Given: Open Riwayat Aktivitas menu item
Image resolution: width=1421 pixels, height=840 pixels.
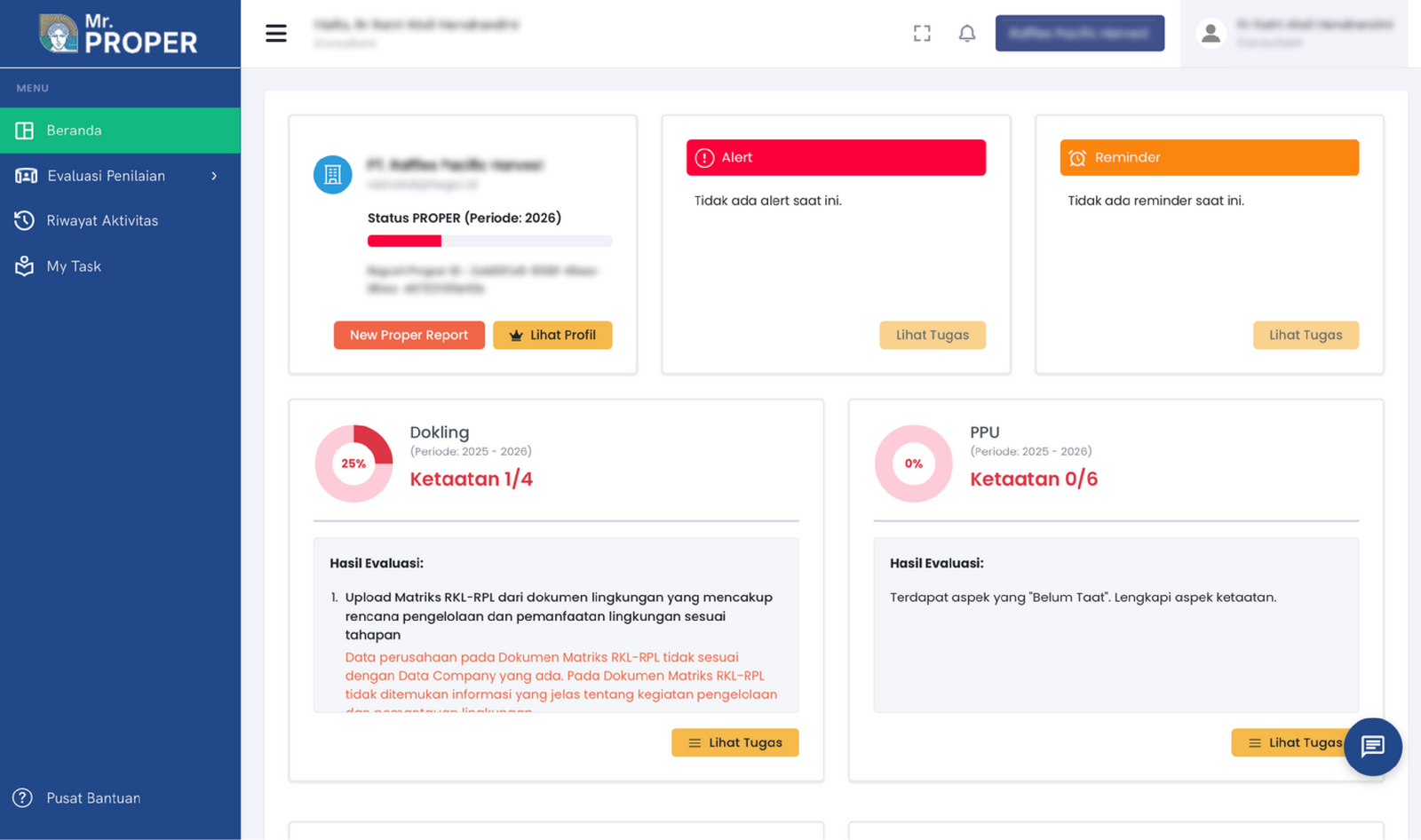Looking at the screenshot, I should click(x=102, y=221).
